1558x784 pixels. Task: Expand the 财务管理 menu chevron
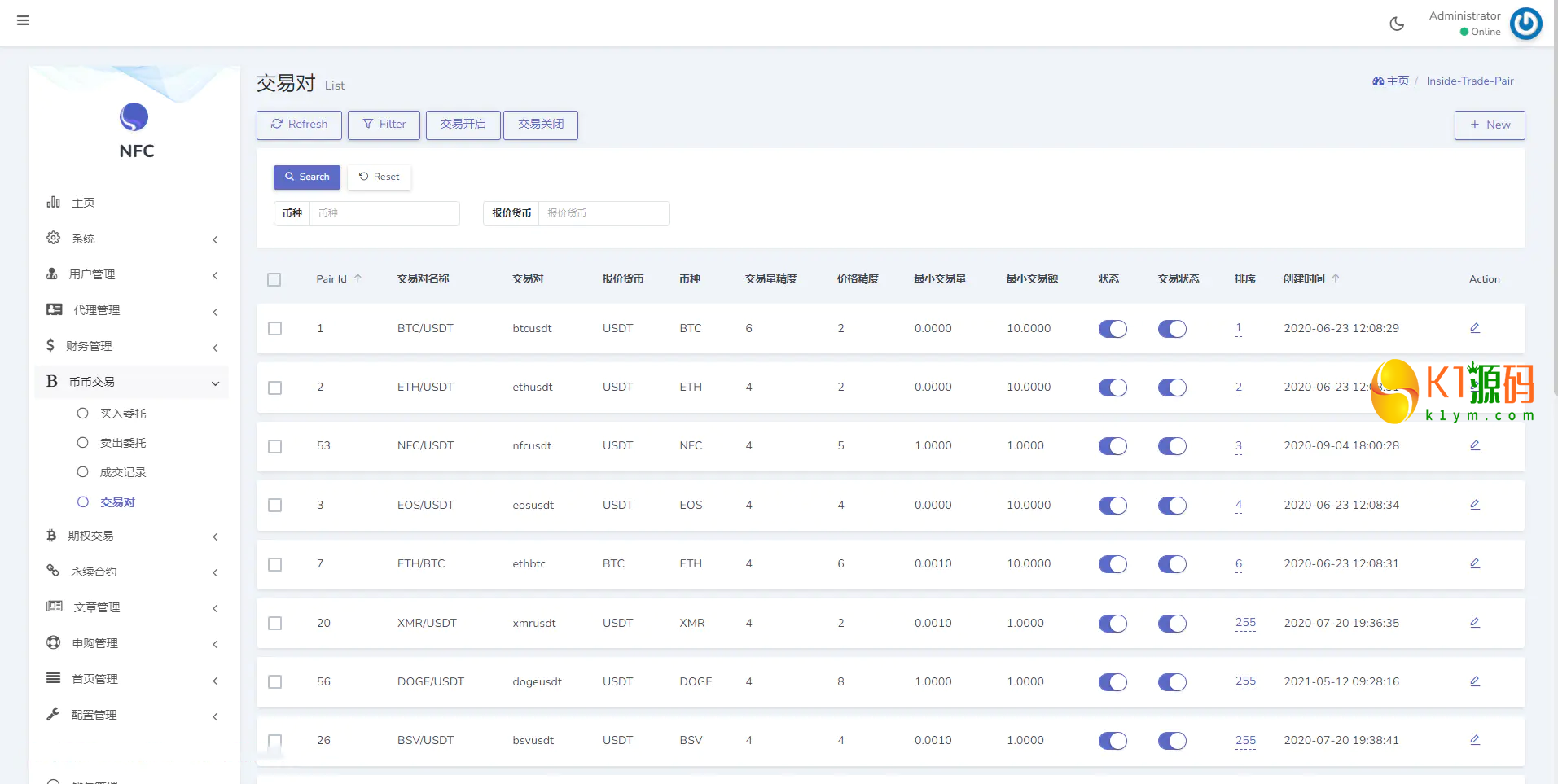coord(215,348)
